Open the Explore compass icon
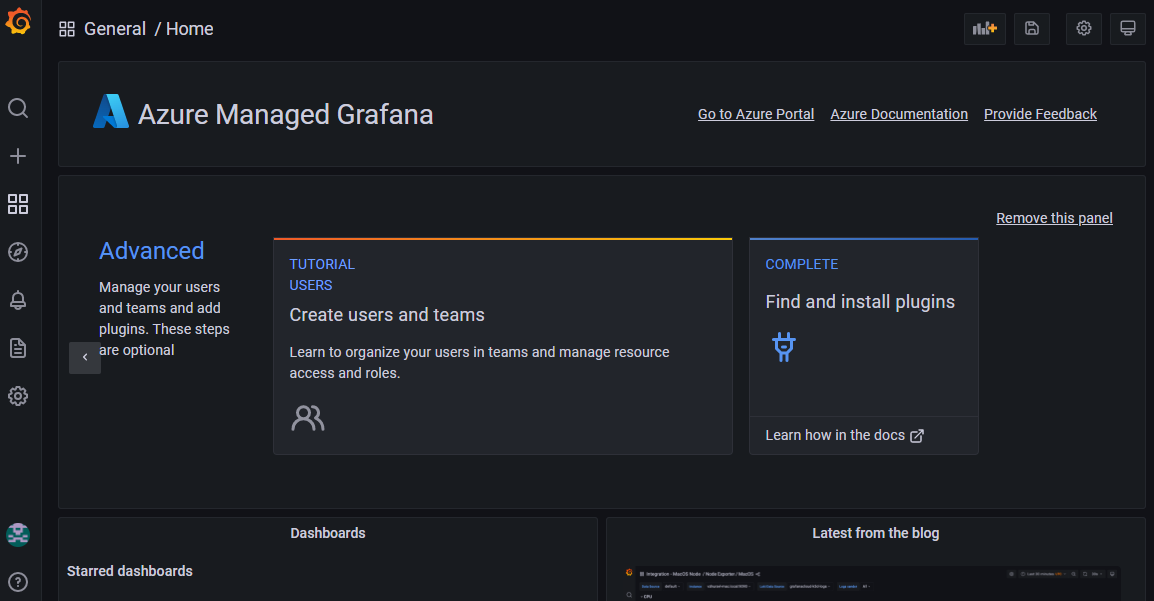Image resolution: width=1154 pixels, height=601 pixels. (x=18, y=252)
